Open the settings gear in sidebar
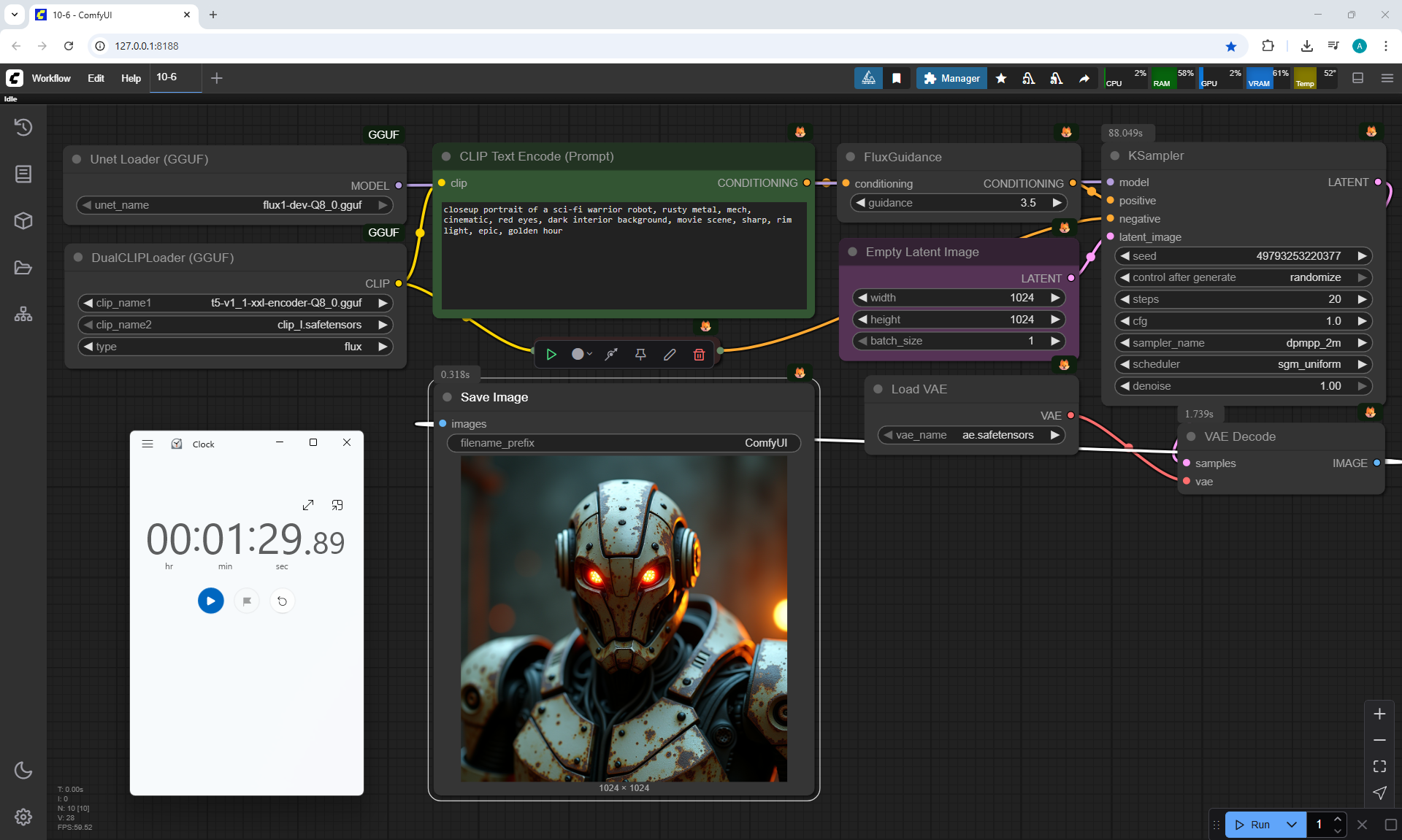 [23, 817]
